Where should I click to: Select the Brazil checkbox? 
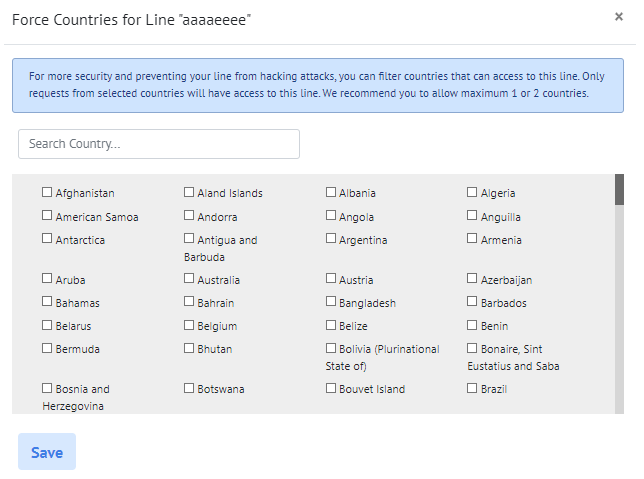(x=473, y=388)
